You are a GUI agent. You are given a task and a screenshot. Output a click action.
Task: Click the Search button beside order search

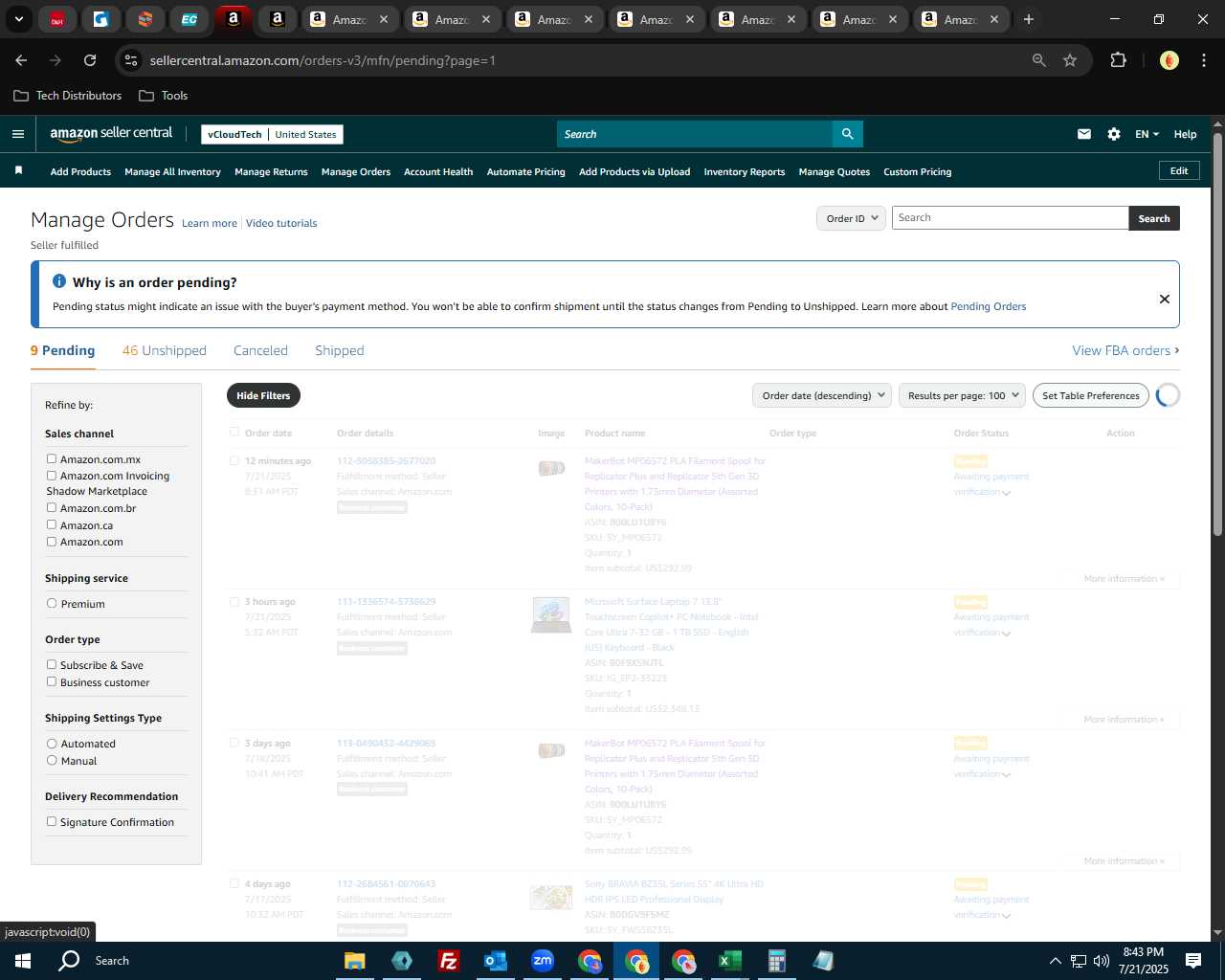coord(1154,218)
